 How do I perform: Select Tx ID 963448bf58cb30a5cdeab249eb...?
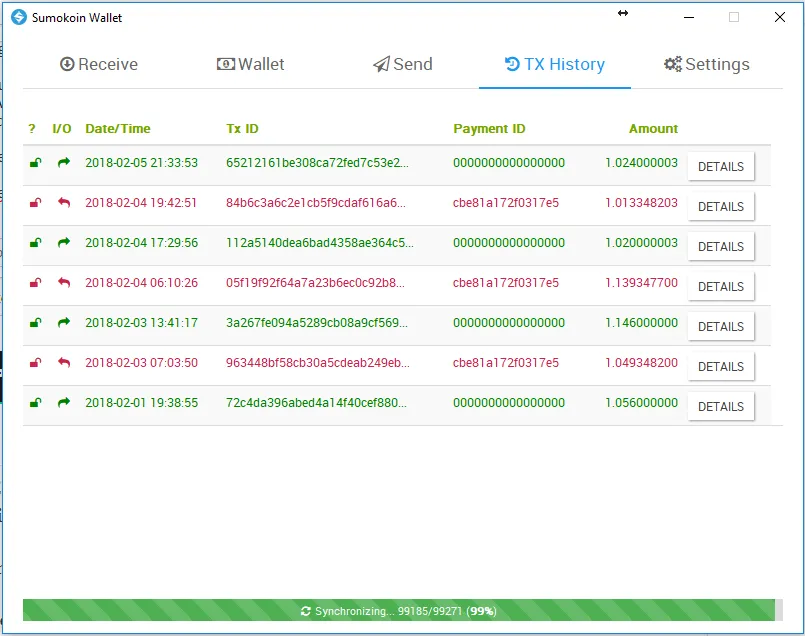(x=318, y=363)
